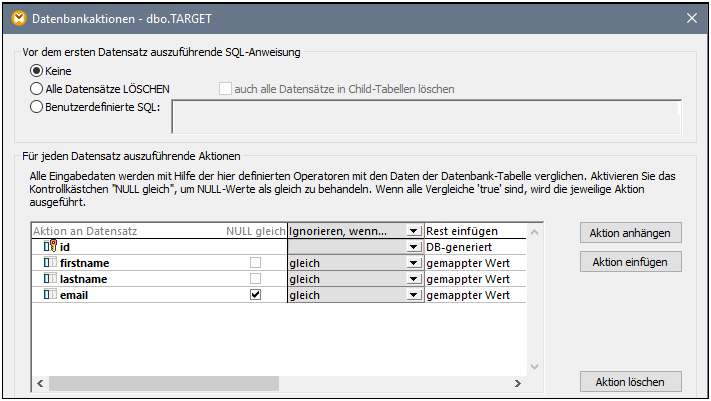Toggle checkbox for deleting Child-Tabellen records
This screenshot has height=401, width=711.
[225, 88]
